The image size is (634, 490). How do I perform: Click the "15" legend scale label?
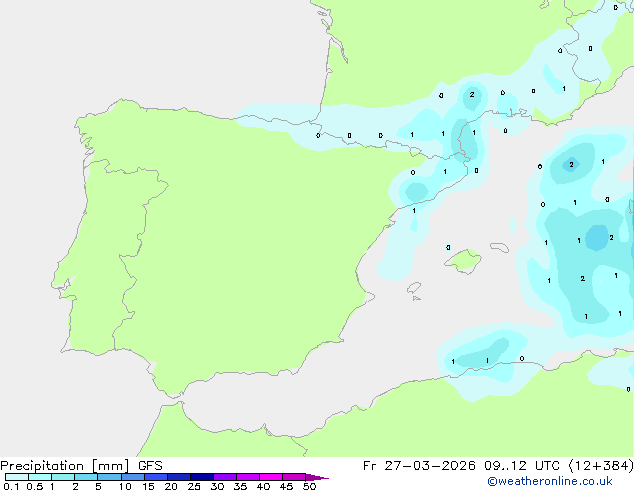pos(148,486)
